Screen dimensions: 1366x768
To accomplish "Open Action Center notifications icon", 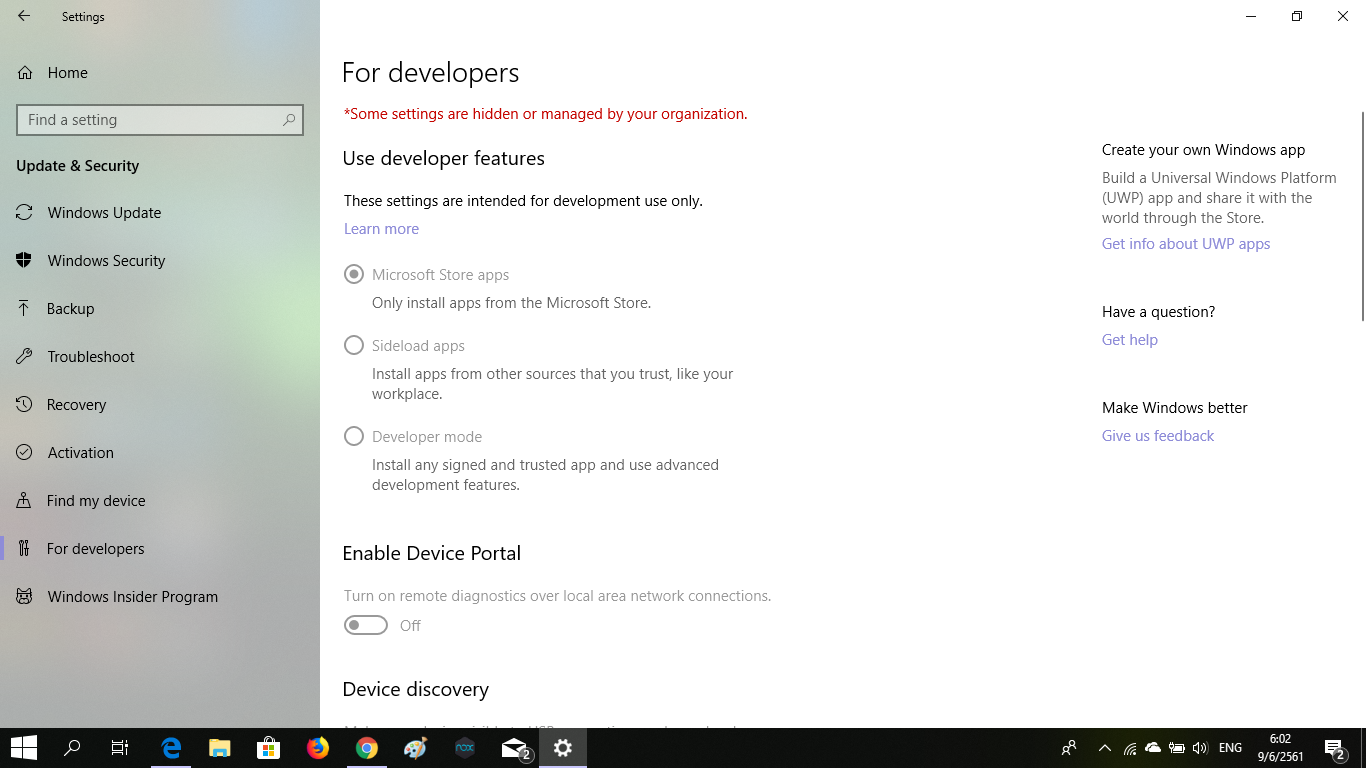I will (1335, 748).
